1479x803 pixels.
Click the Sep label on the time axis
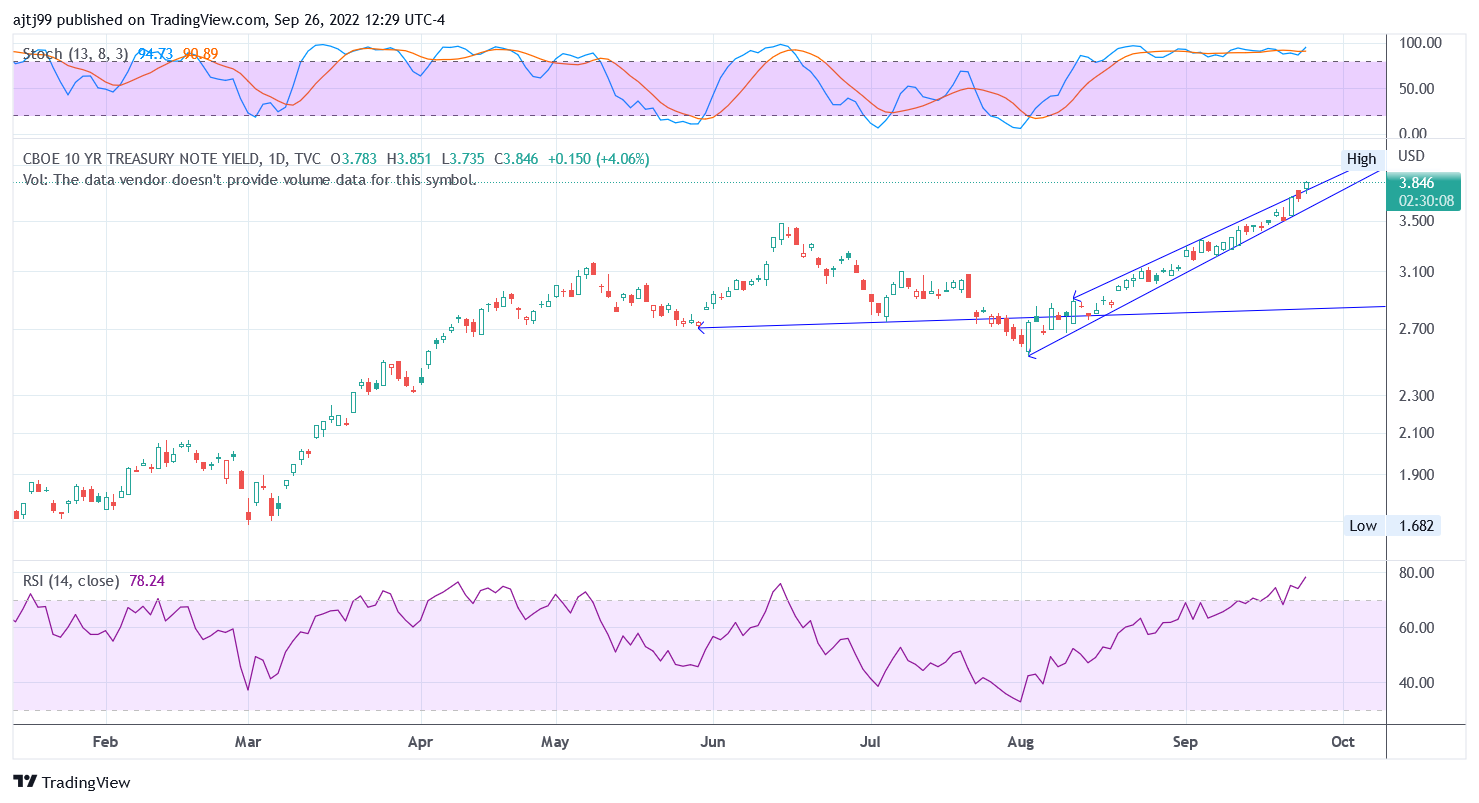pyautogui.click(x=1186, y=742)
